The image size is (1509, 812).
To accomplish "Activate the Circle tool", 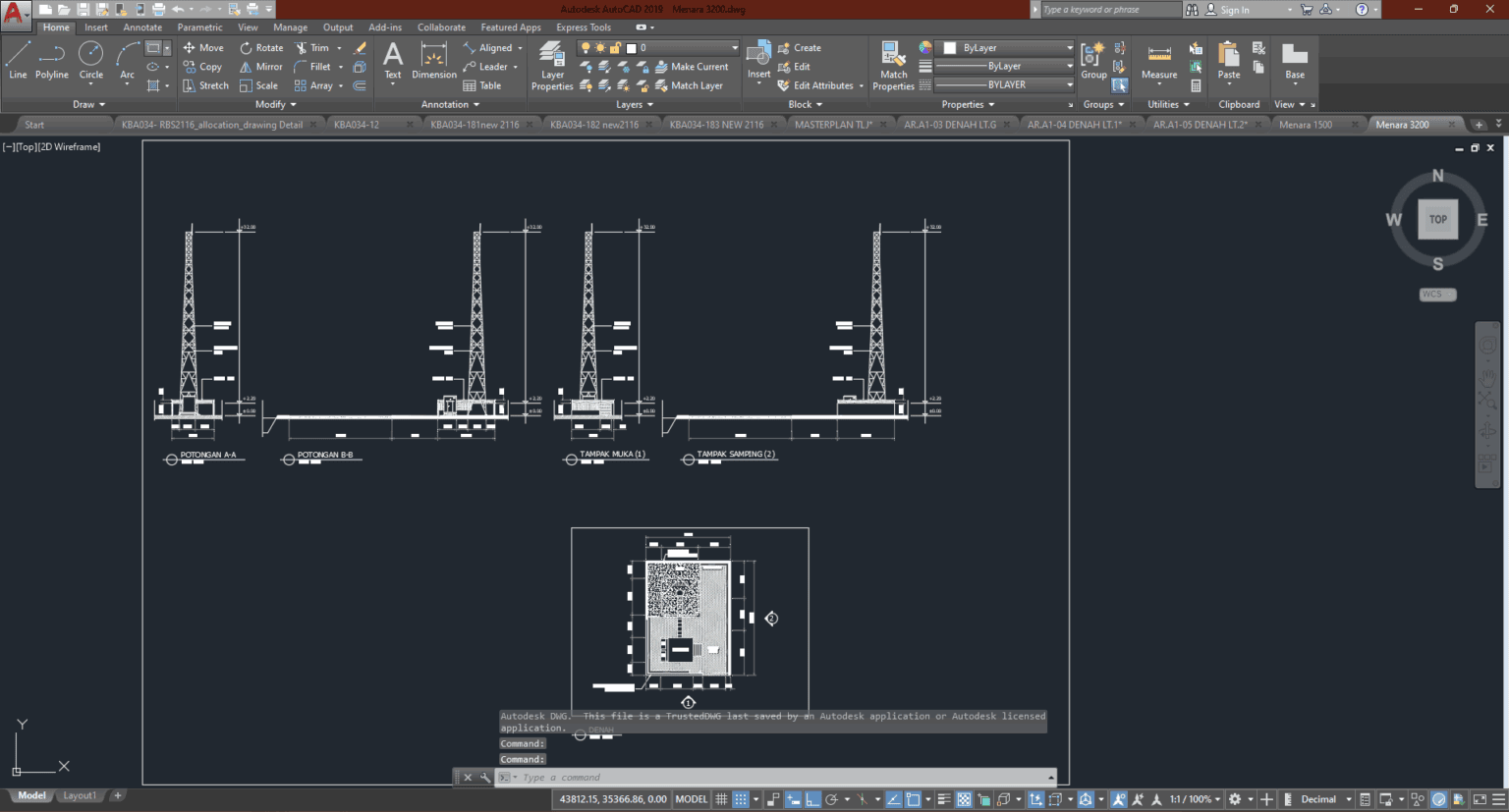I will (90, 63).
